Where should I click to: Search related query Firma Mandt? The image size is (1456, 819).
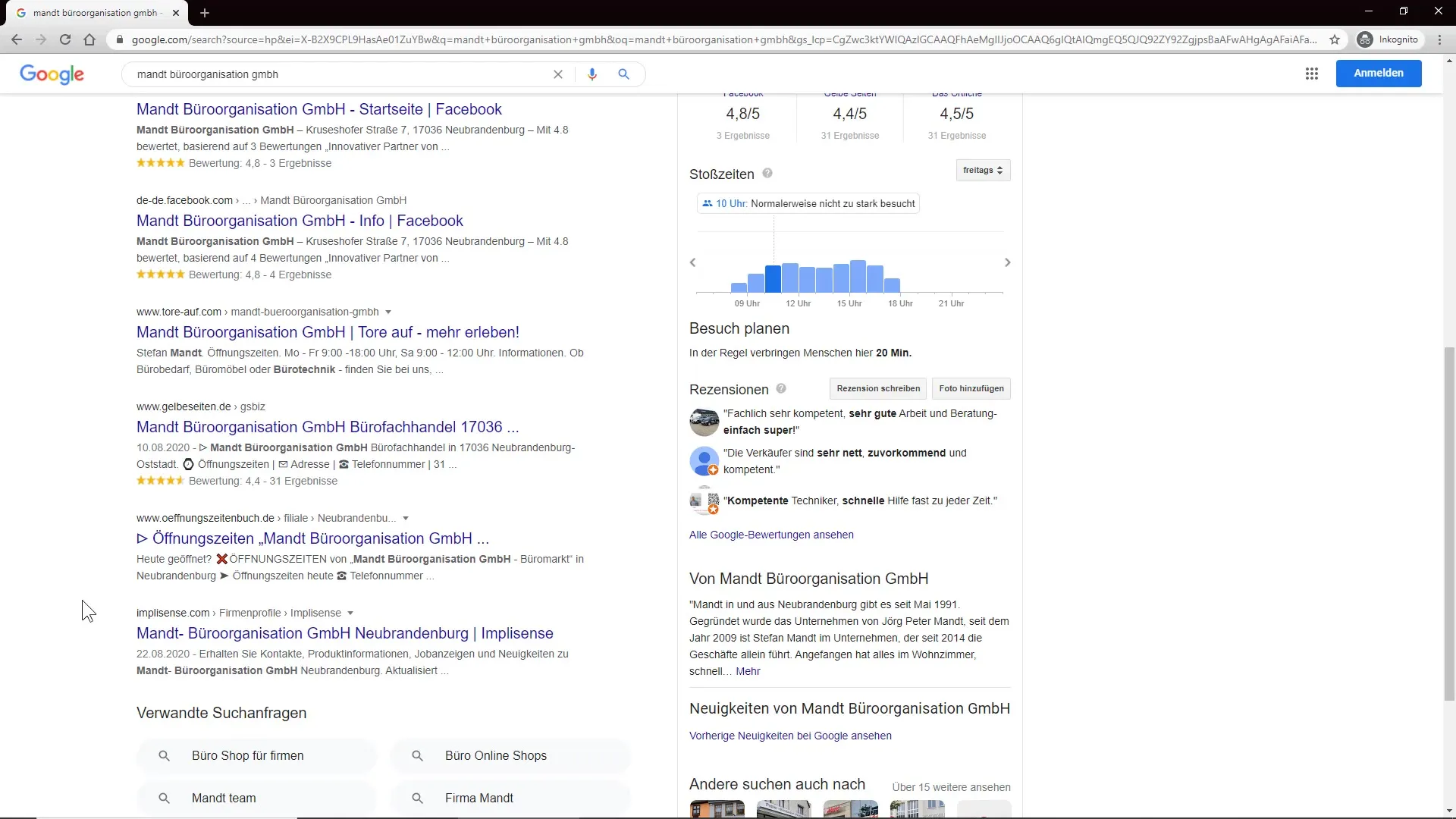click(510, 799)
